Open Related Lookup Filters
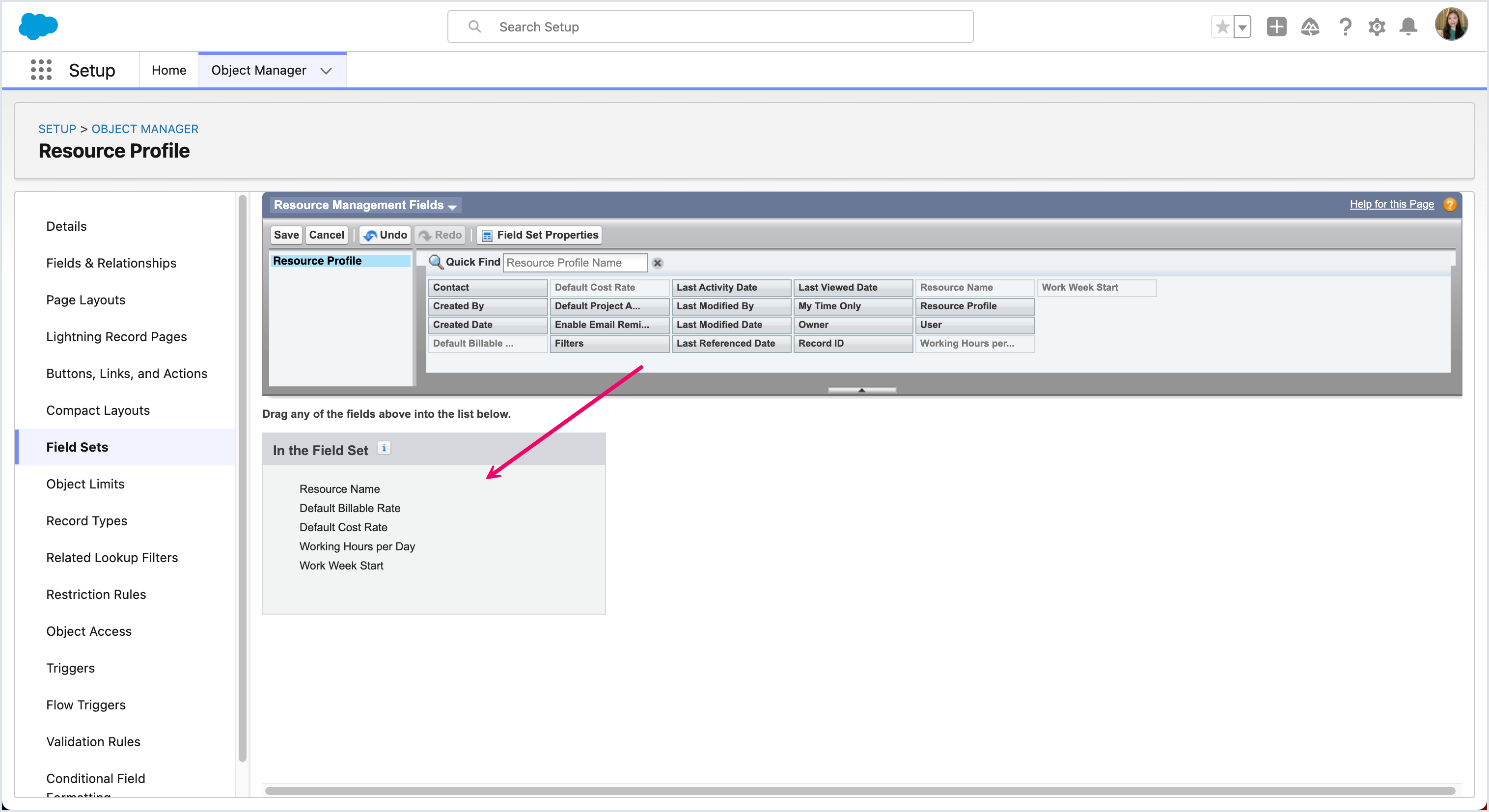1489x812 pixels. 112,558
